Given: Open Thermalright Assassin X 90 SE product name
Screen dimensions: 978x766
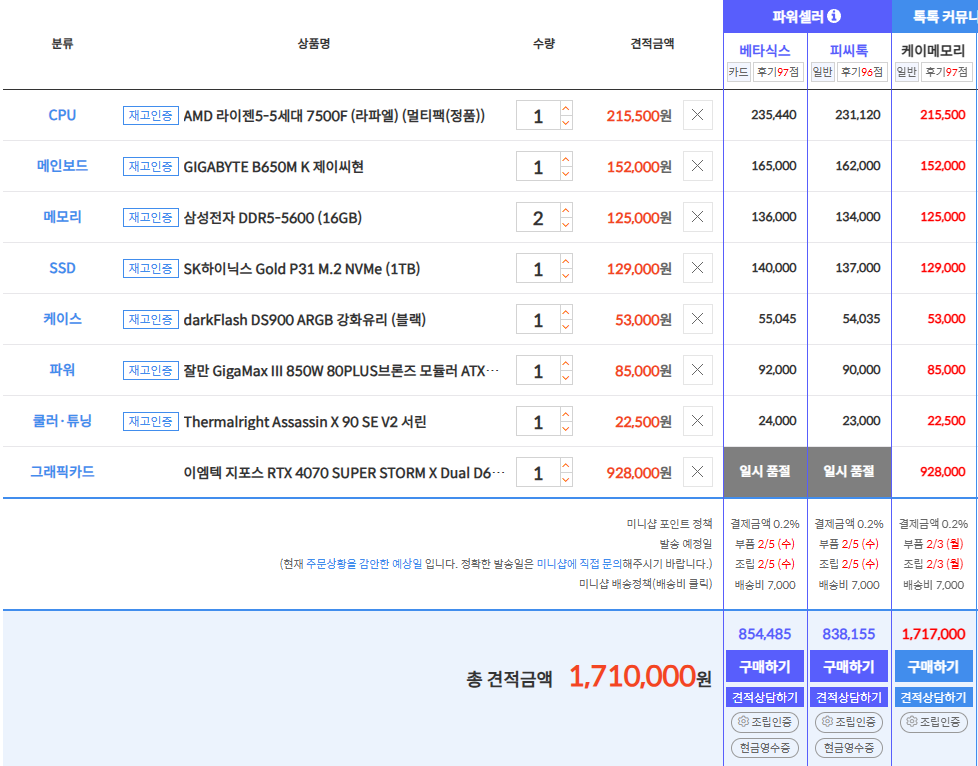Looking at the screenshot, I should [305, 422].
